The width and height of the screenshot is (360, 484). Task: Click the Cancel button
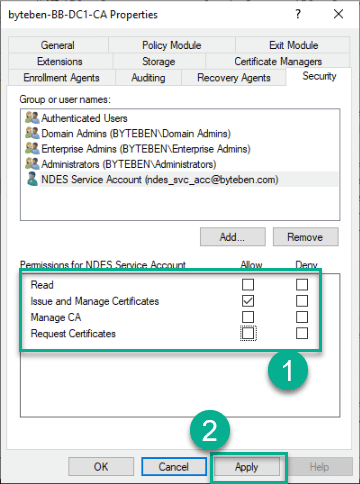pos(174,467)
